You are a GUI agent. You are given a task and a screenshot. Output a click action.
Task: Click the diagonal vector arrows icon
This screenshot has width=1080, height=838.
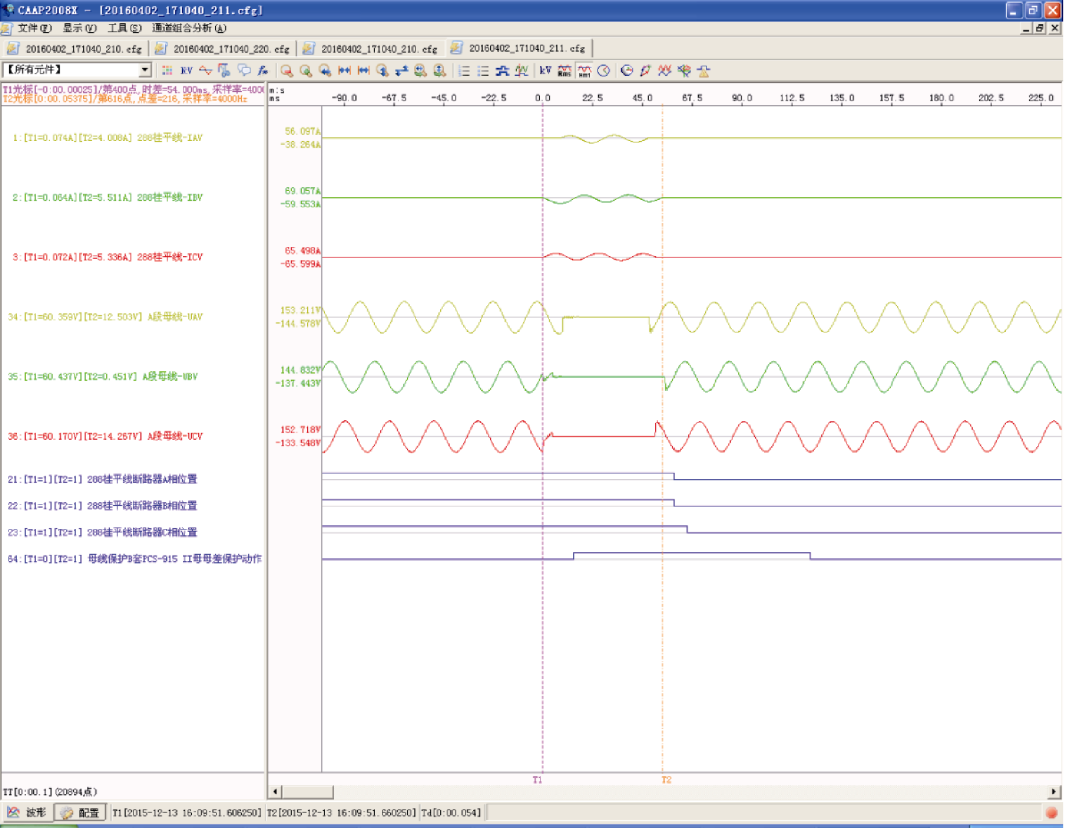click(x=646, y=71)
